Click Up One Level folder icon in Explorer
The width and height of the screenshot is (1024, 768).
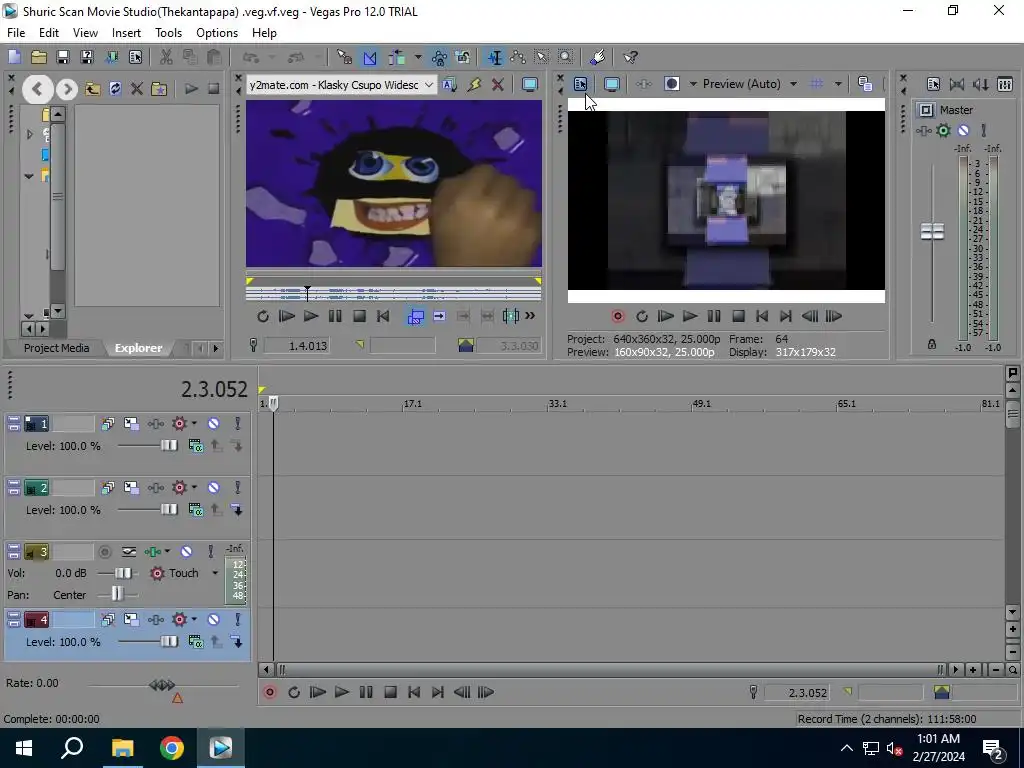tap(93, 89)
